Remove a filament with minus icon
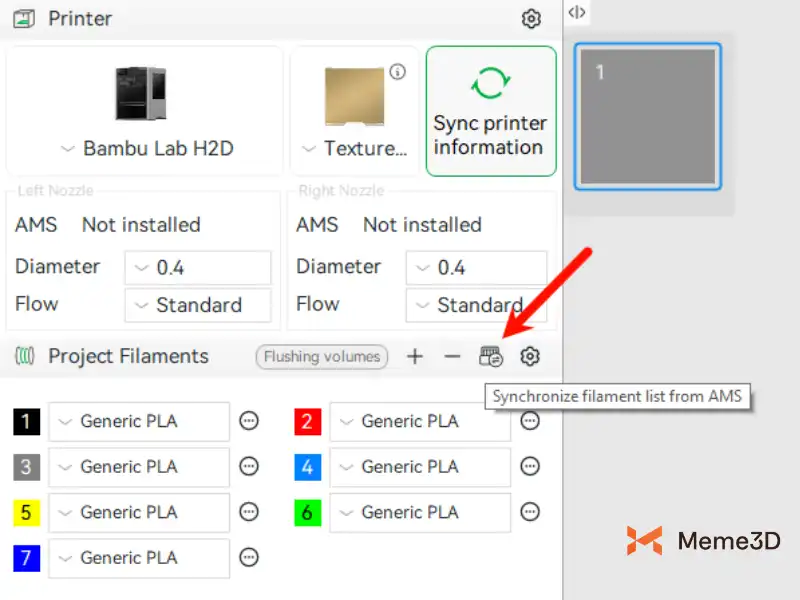The image size is (800, 600). click(452, 357)
